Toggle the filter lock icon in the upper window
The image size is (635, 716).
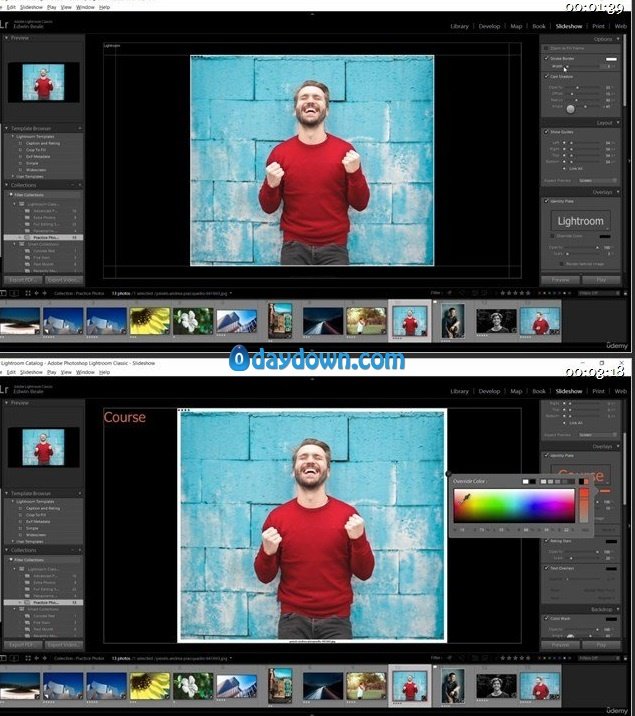pos(625,293)
